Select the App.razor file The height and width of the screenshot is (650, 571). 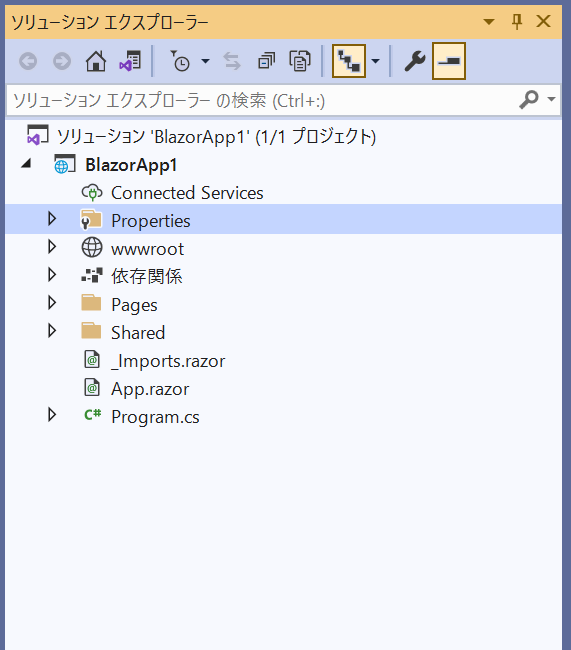click(150, 389)
